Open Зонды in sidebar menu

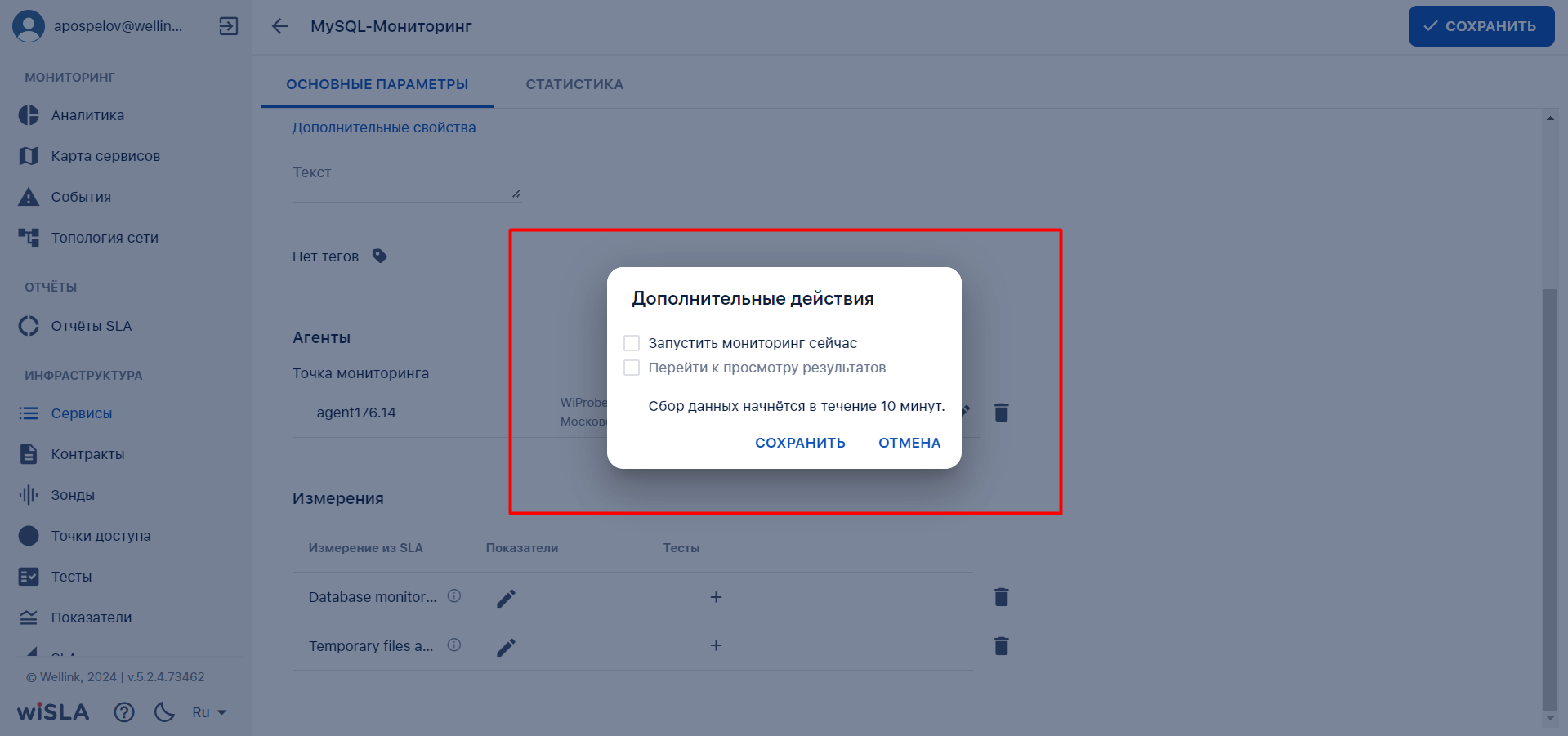point(73,495)
